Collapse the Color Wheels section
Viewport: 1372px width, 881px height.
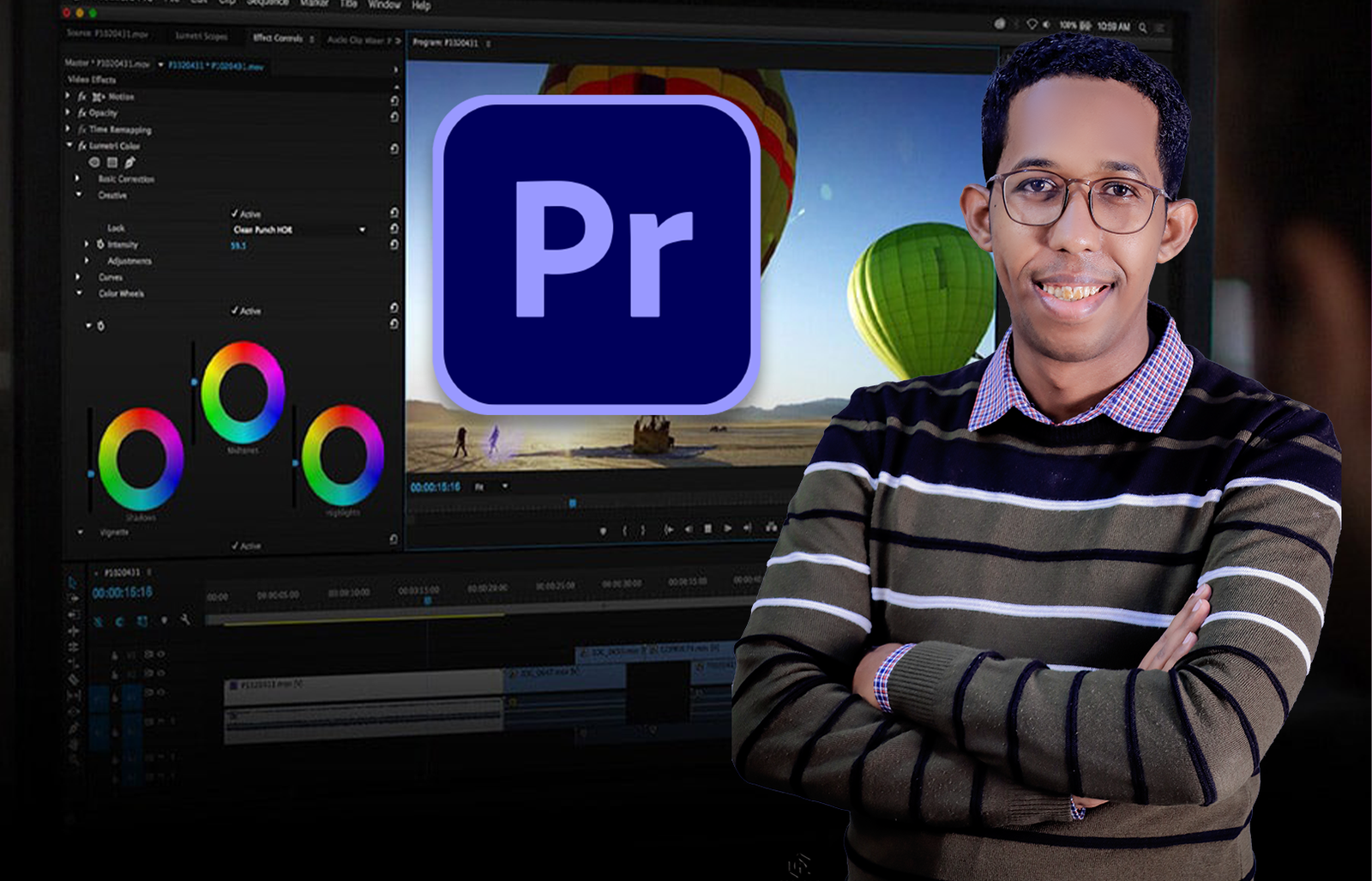coord(79,293)
